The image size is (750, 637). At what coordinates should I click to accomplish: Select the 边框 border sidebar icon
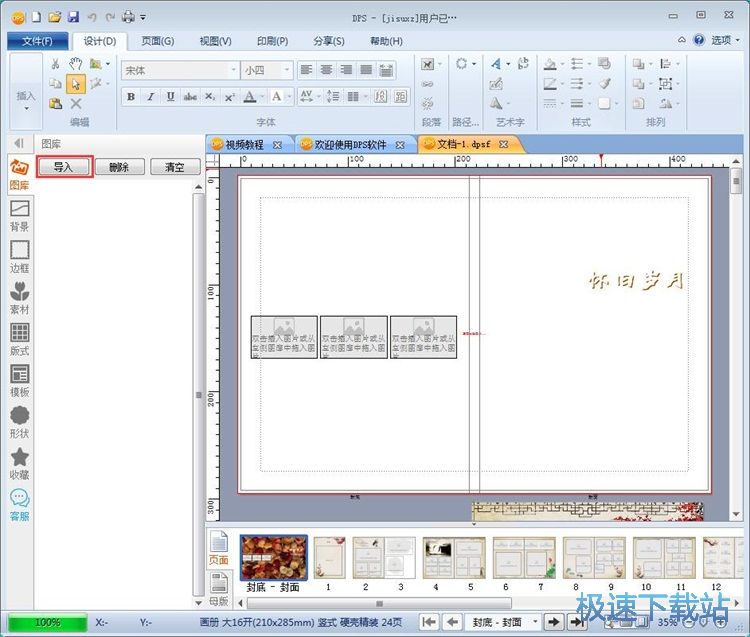tap(19, 256)
